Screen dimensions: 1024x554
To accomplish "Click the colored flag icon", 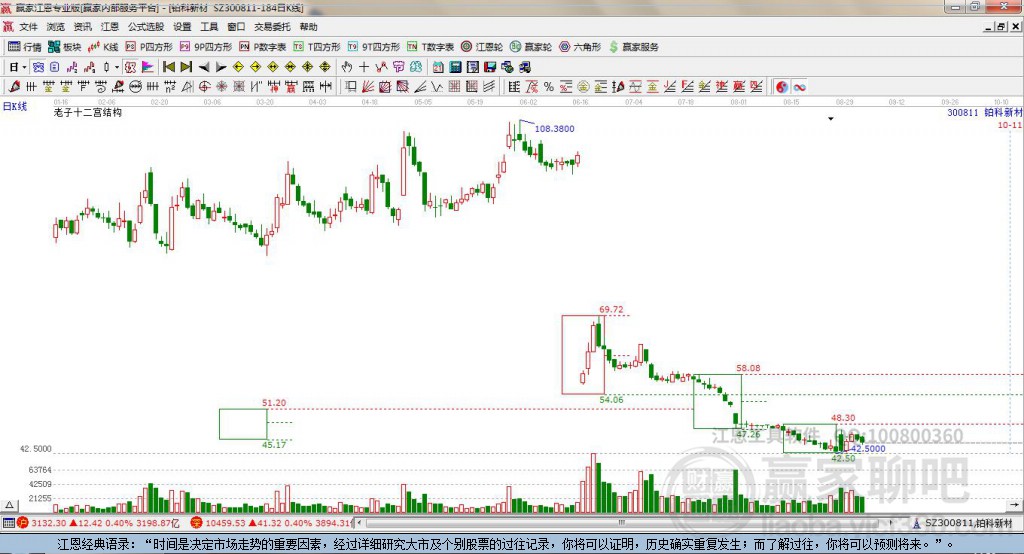I will (148, 67).
